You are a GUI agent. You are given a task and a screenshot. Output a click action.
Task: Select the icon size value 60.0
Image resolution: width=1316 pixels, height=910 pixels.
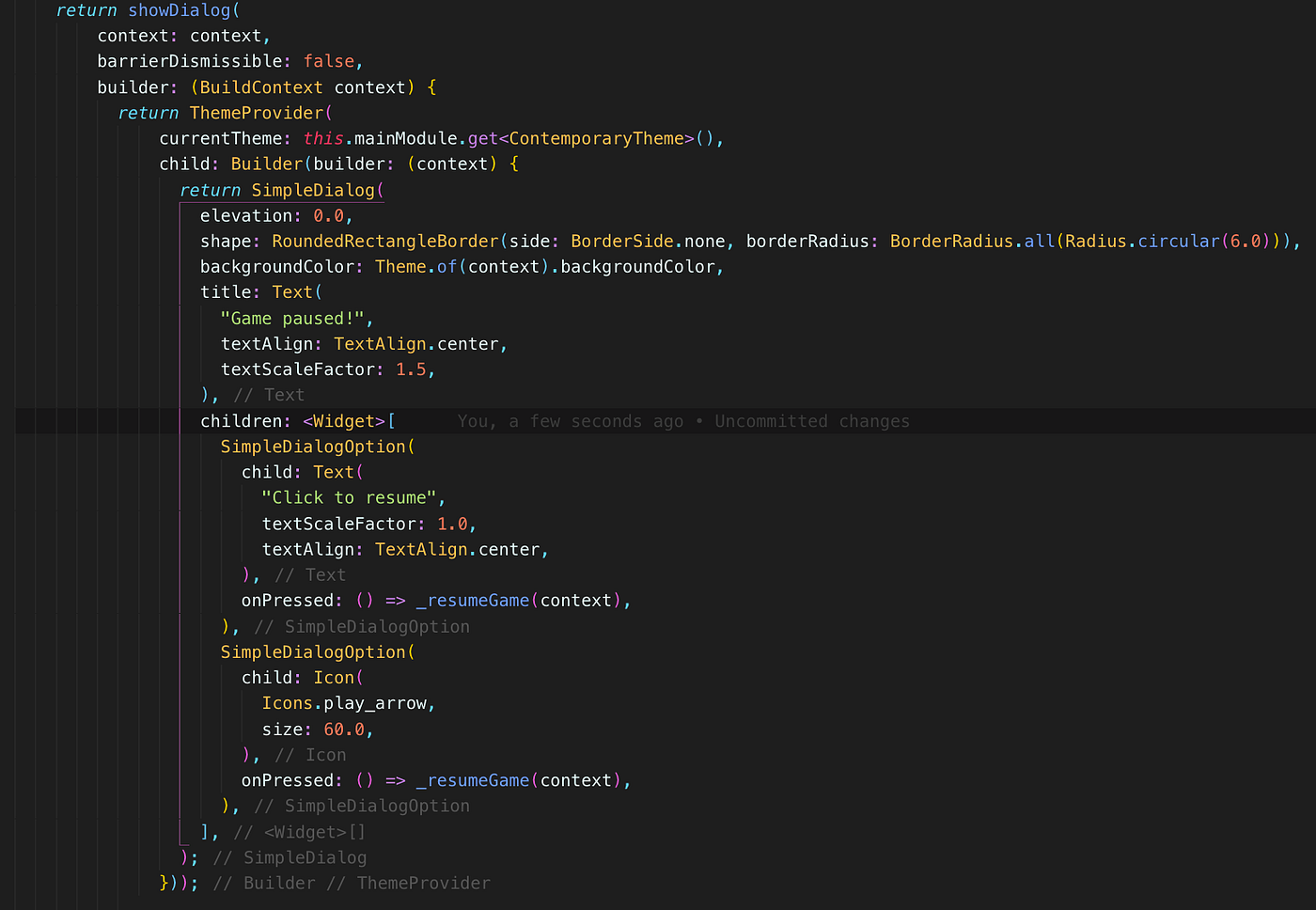(x=344, y=729)
